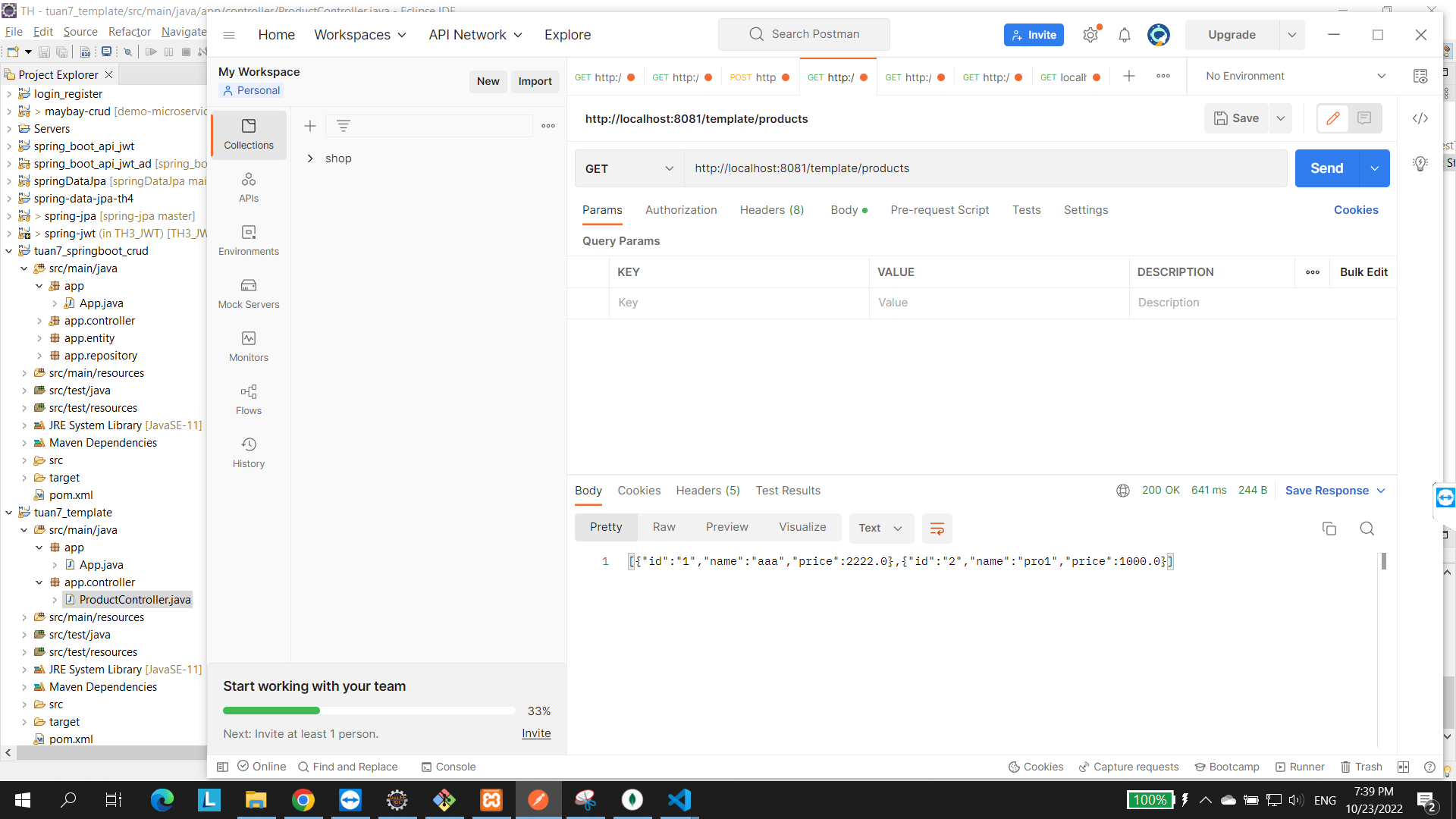Toggle line wrap in response viewer
Screen dimensions: 1456x819
point(937,529)
